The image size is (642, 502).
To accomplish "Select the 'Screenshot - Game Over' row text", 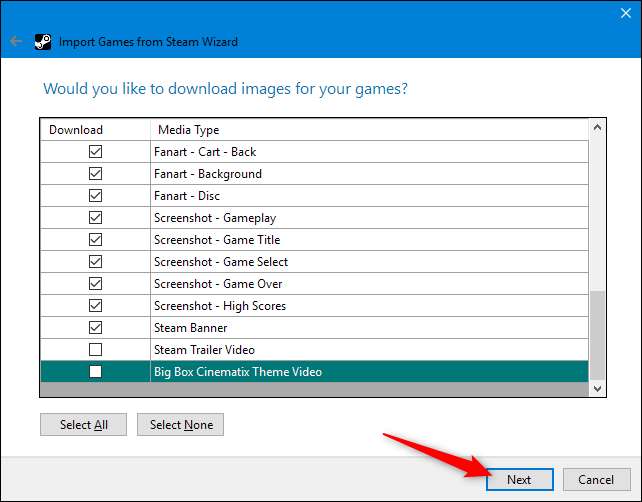I will coord(218,284).
